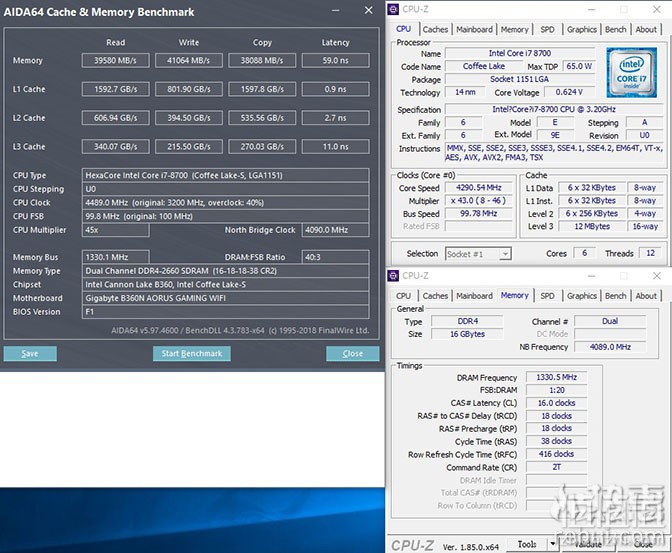Click Multiplier value x 43.0 in CPU-Z
Screen dimensions: 672x553
[479, 201]
